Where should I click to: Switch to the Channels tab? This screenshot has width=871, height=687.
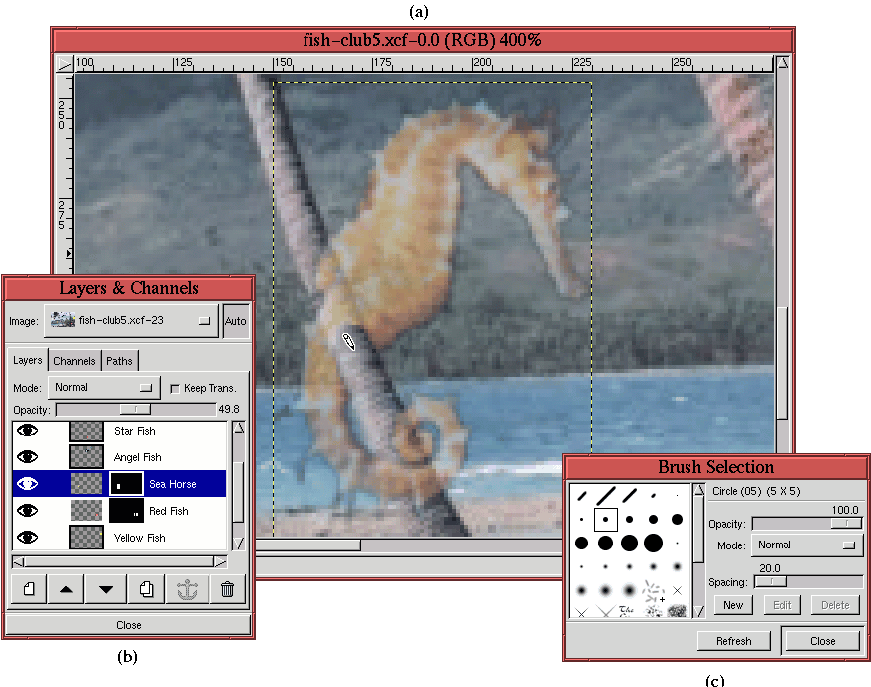74,361
